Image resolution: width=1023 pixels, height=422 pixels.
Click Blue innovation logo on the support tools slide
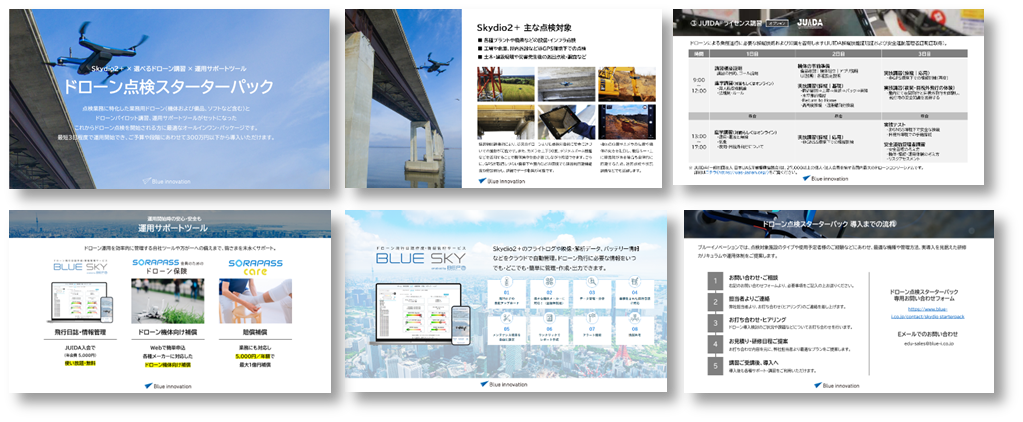(168, 385)
